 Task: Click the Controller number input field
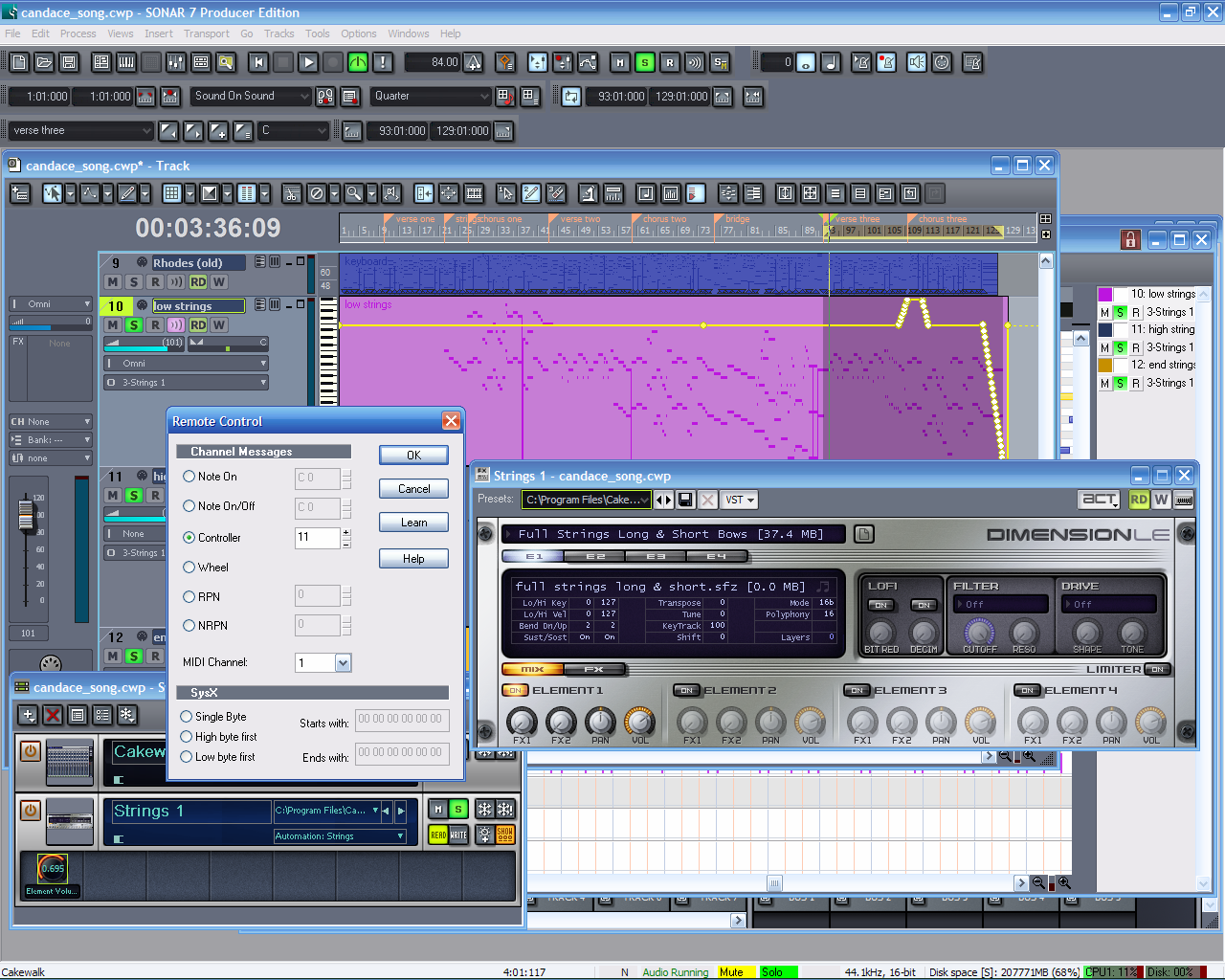[317, 538]
